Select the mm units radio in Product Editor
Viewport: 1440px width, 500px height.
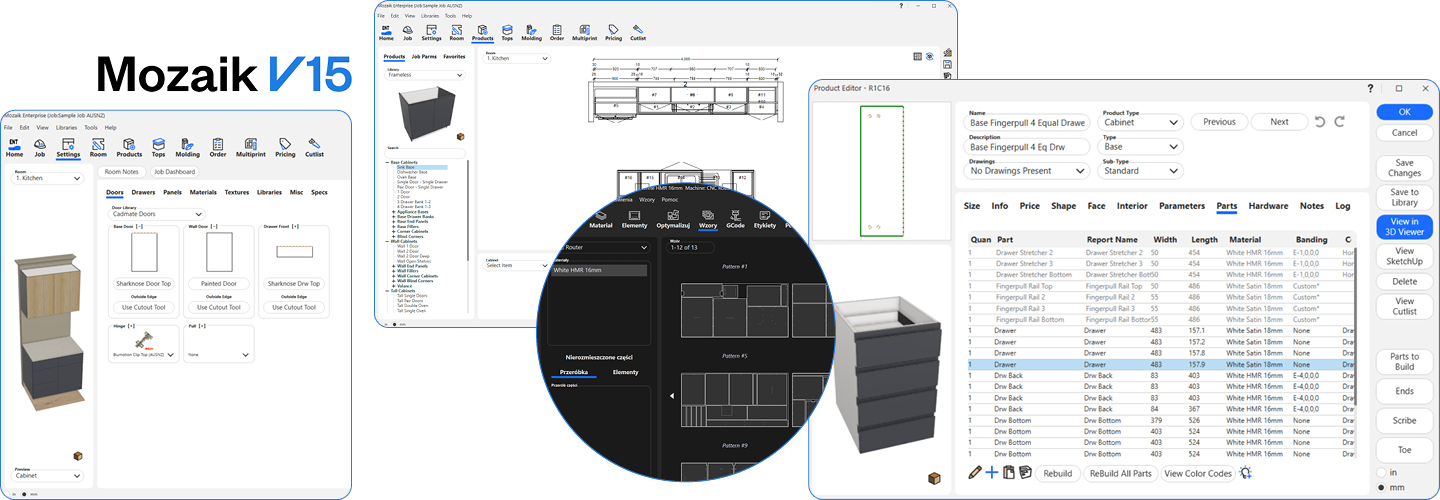click(1382, 487)
